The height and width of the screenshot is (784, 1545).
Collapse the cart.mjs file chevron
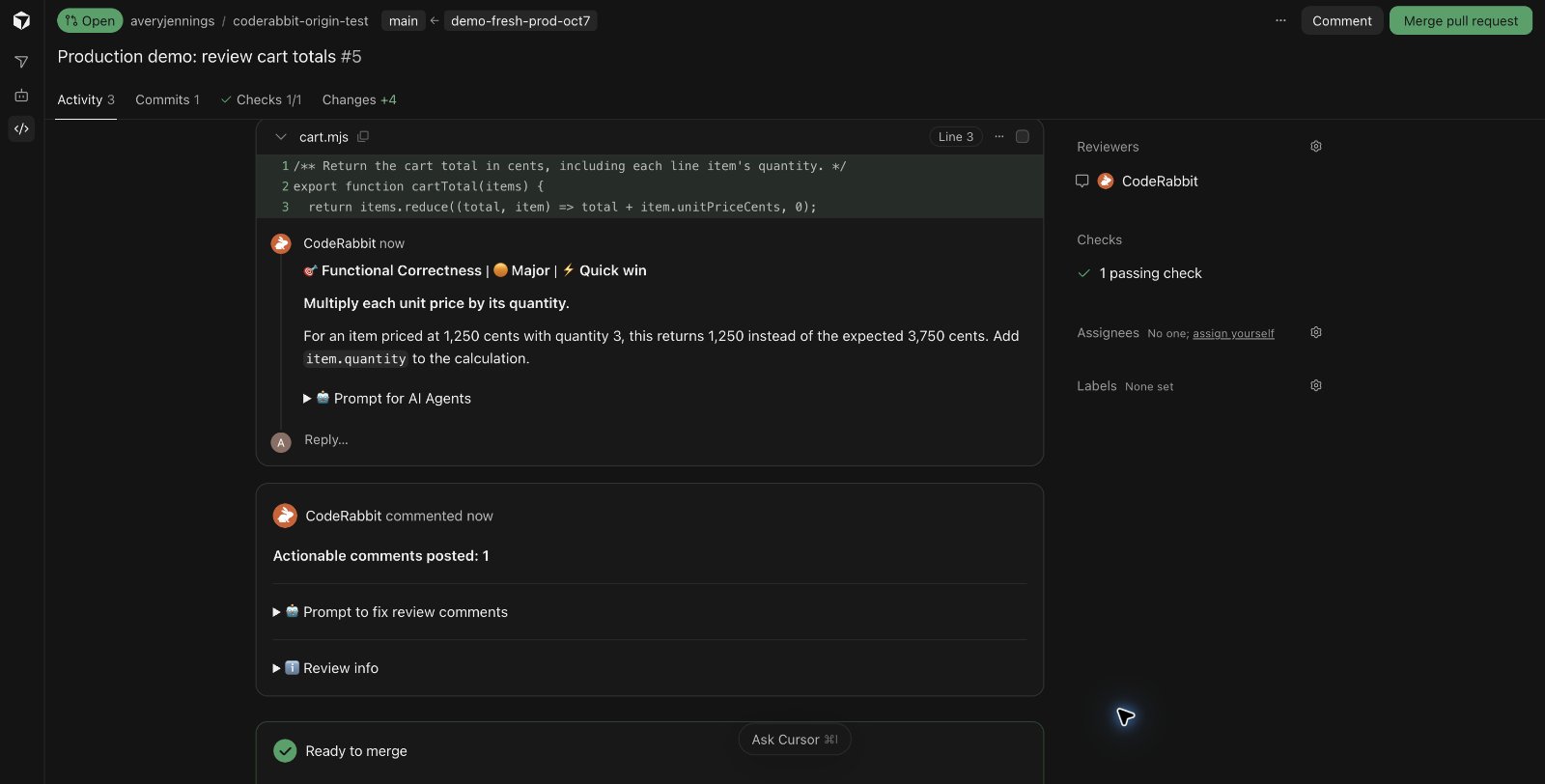point(281,137)
